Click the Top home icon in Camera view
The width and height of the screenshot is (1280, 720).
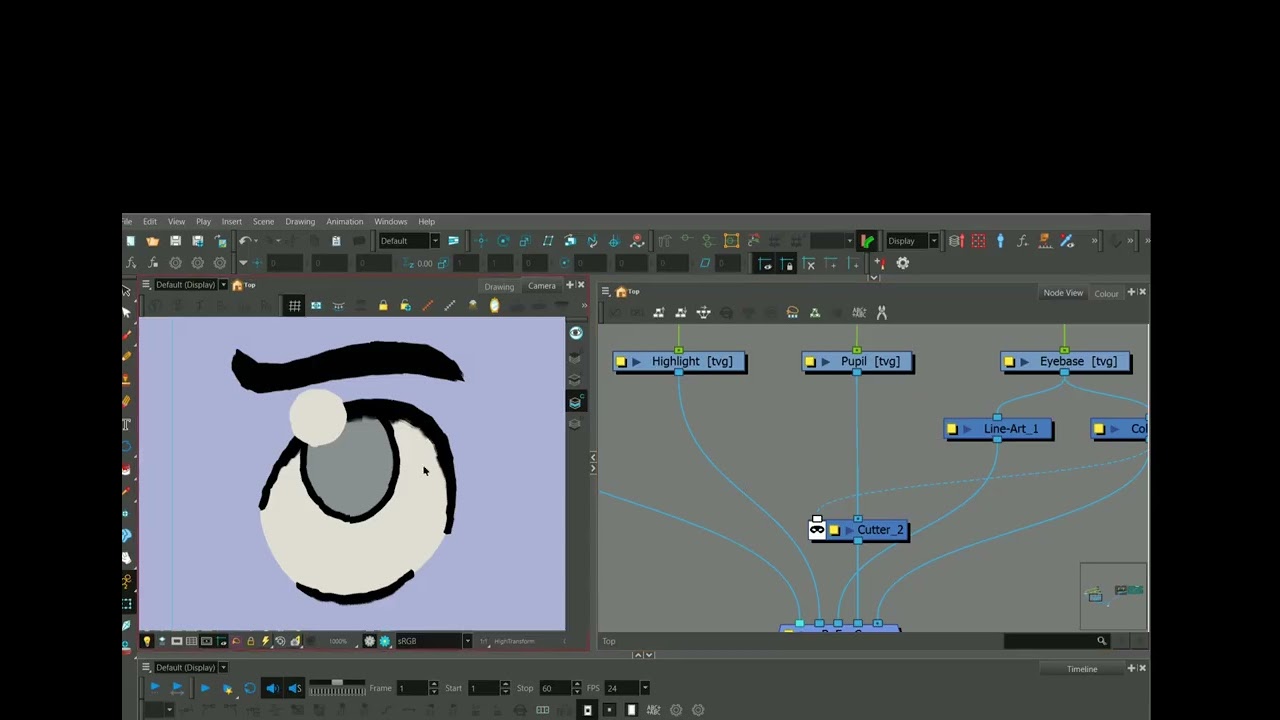tap(237, 285)
